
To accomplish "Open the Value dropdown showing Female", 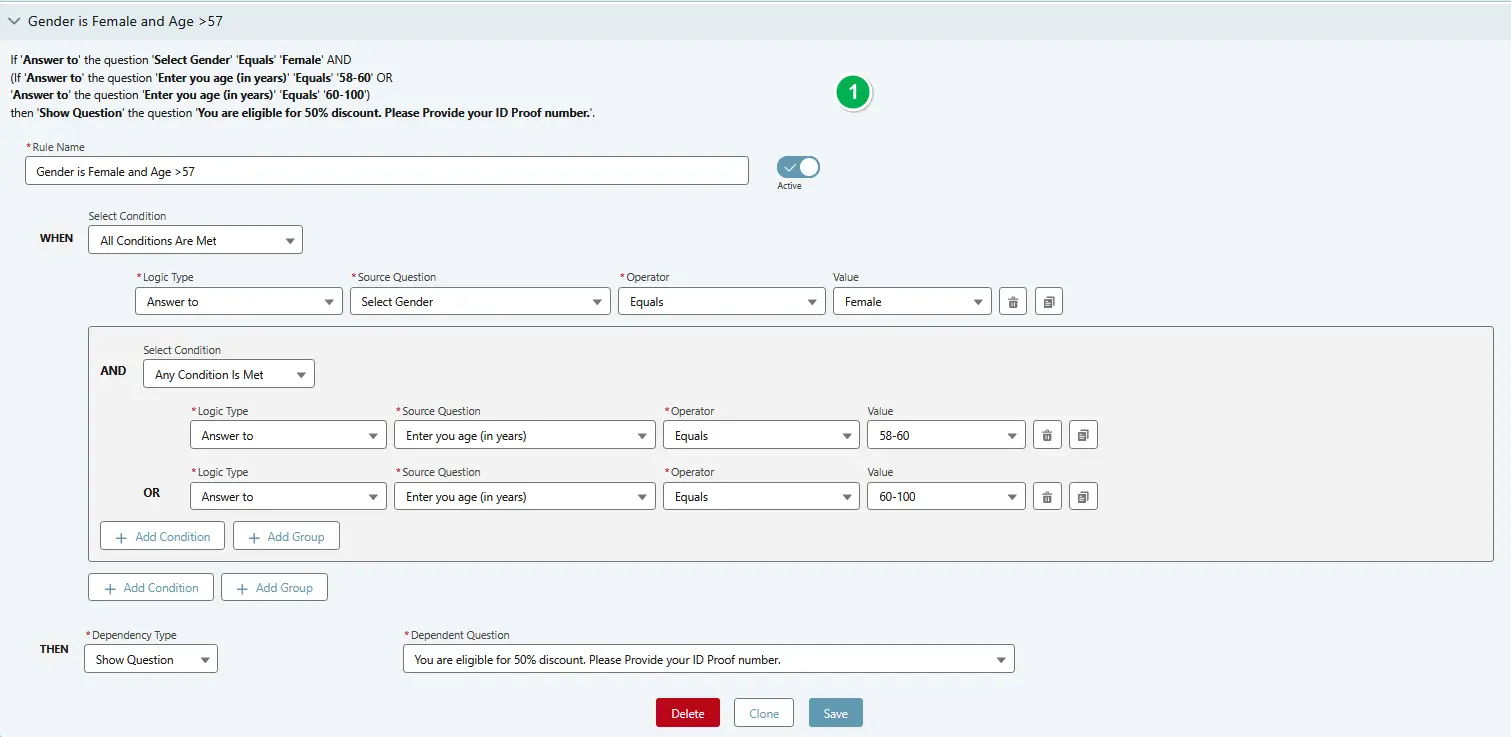I will [911, 301].
